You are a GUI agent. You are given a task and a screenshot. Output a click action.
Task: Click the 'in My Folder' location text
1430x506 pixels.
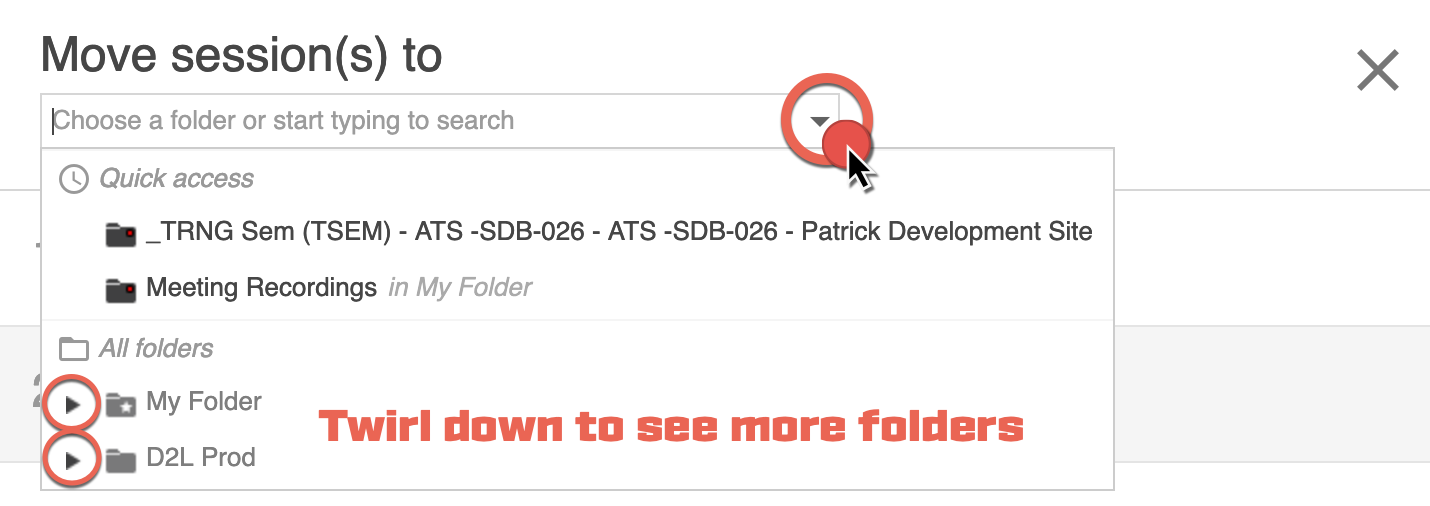click(460, 288)
